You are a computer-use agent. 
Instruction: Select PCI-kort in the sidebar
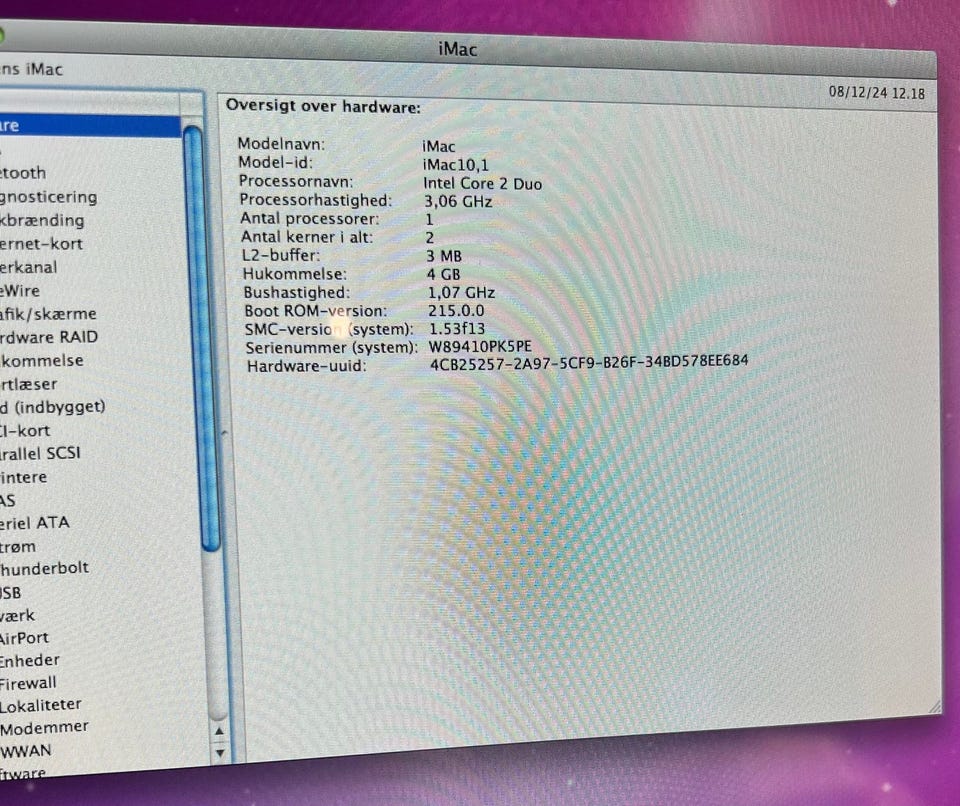[x=24, y=431]
